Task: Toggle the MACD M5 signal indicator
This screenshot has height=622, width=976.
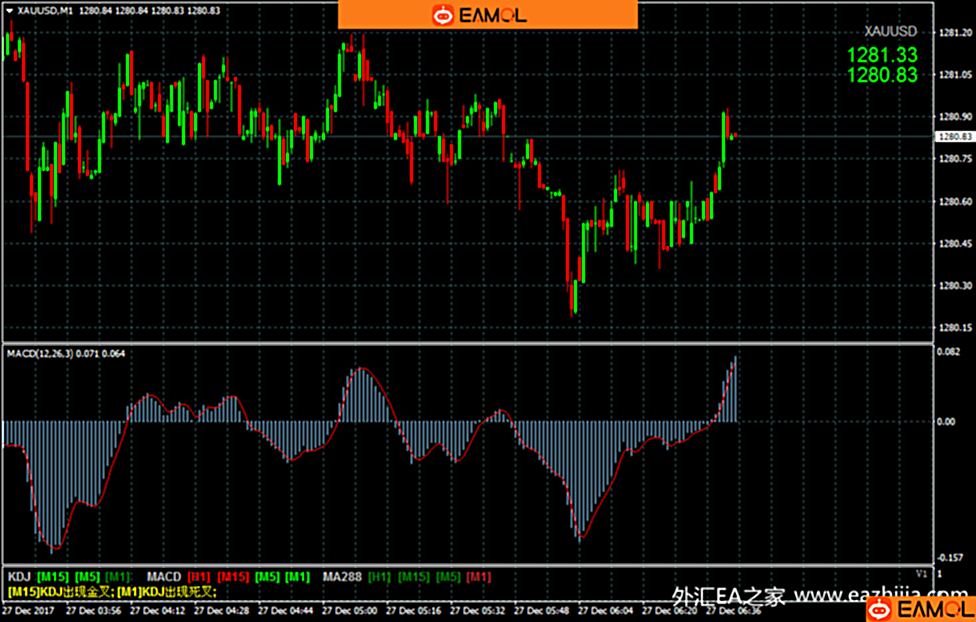Action: click(x=268, y=577)
